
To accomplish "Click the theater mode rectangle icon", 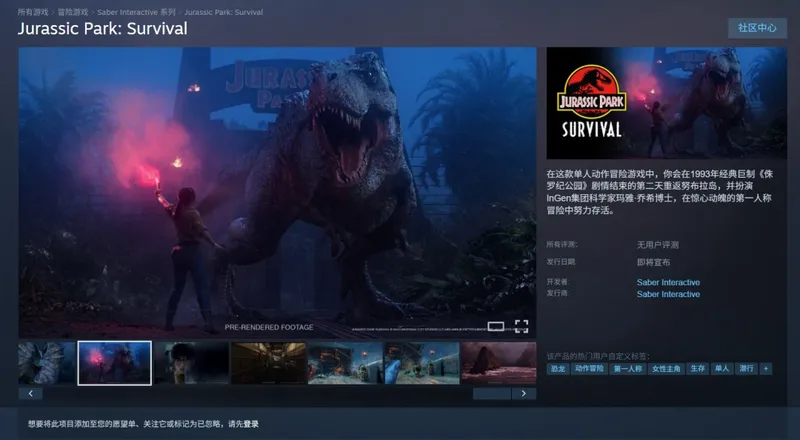I will pos(495,325).
